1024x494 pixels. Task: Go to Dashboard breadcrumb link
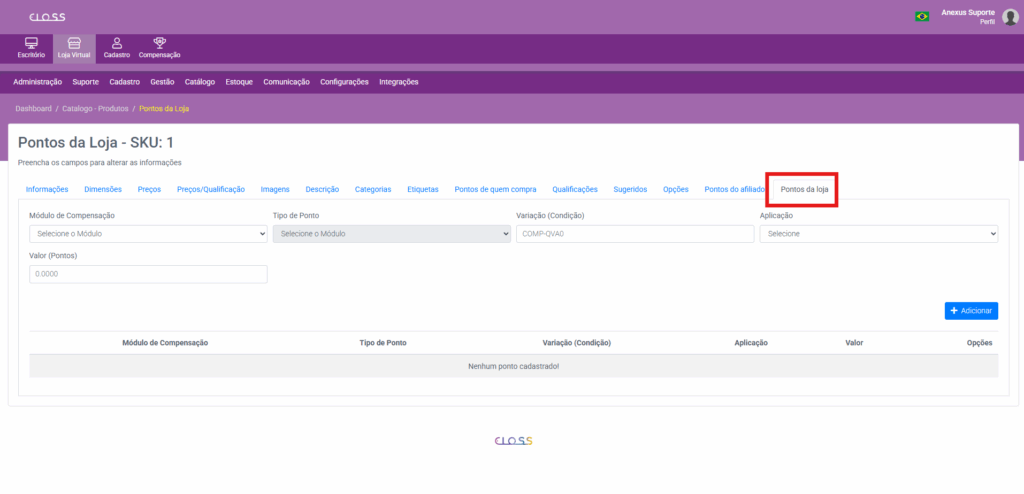33,108
